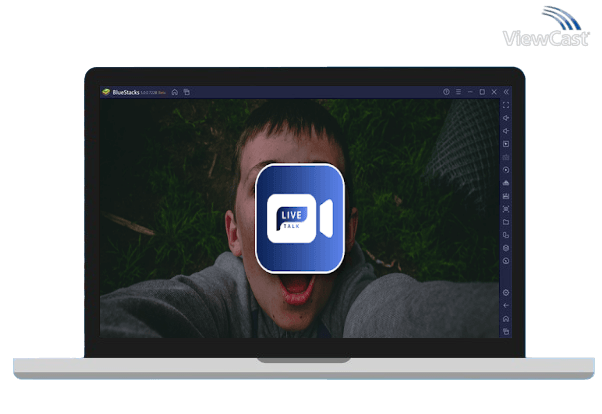Screen dimensions: 602x414
Task: Click the Back arrow in sidebar
Action: [x=506, y=306]
